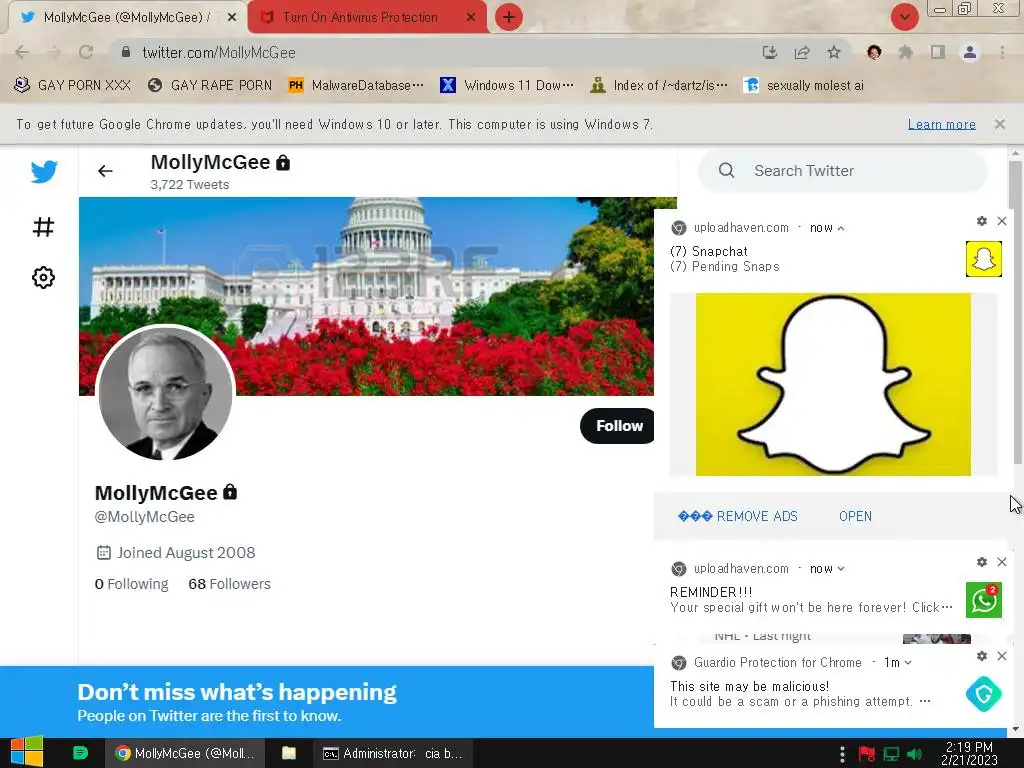This screenshot has width=1024, height=768.
Task: Click the Follow button
Action: (x=618, y=426)
